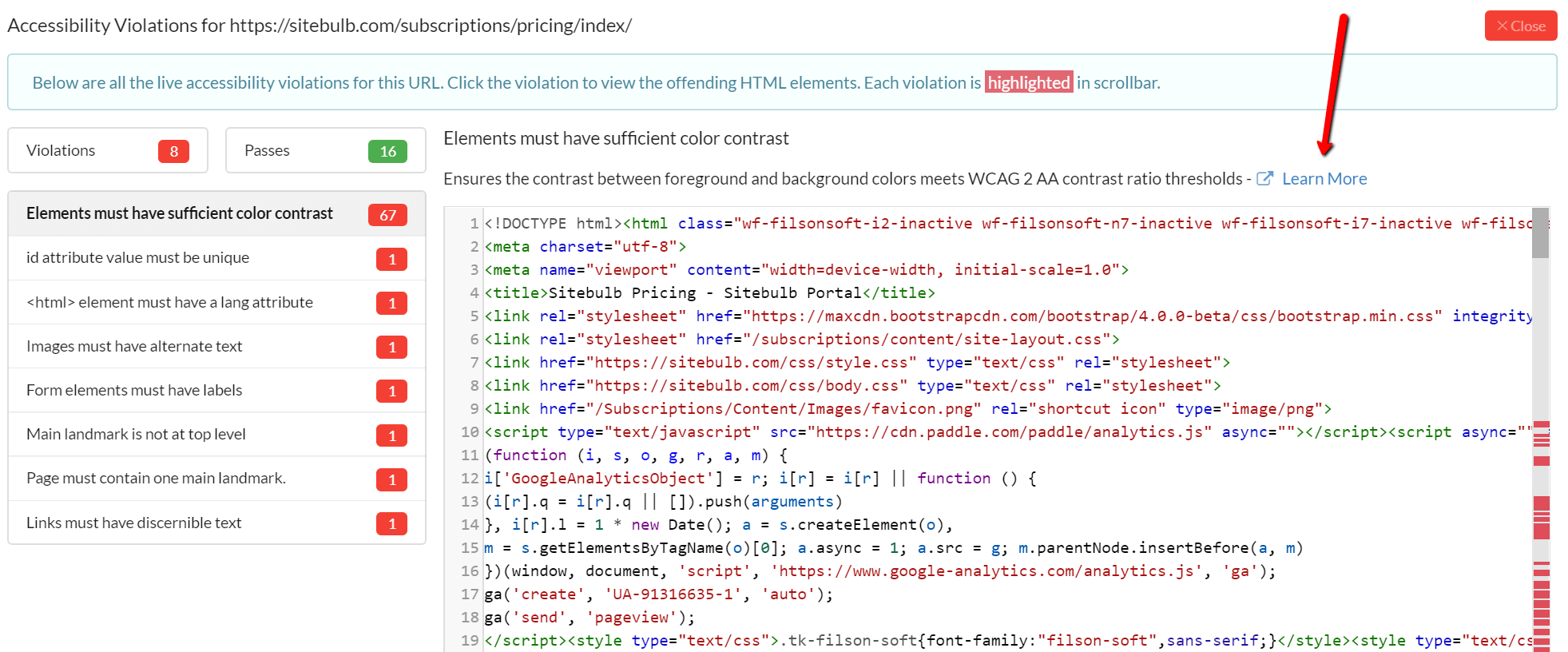Click code line 4 with Sitebulb Pricing title
Viewport: 1568px width, 652px height.
pos(710,292)
